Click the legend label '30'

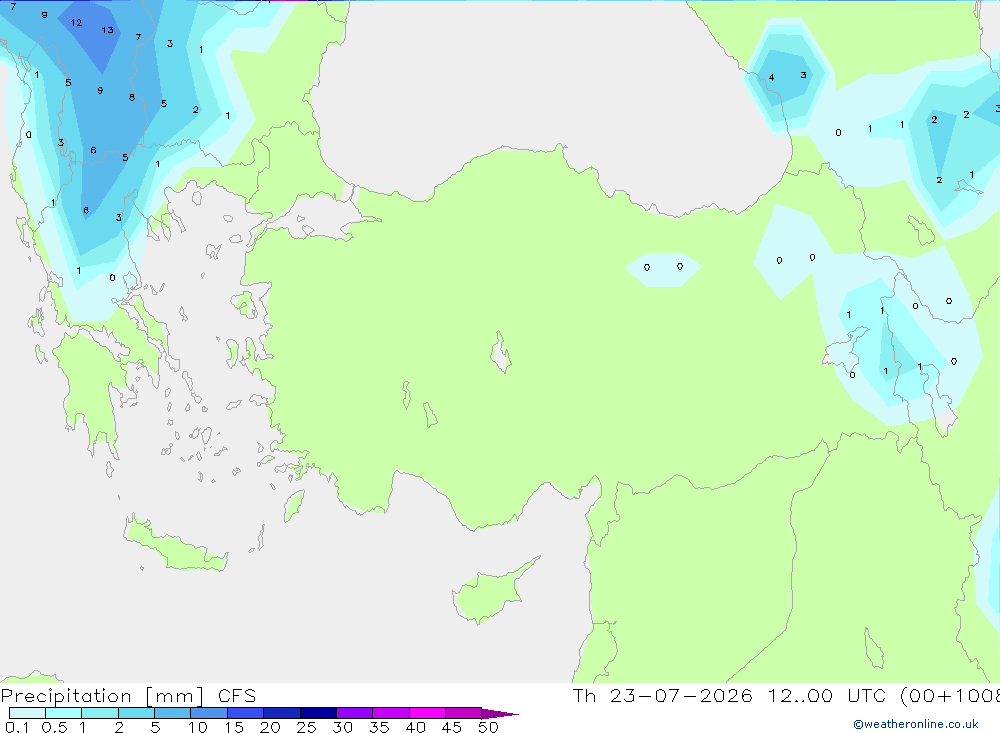342,727
